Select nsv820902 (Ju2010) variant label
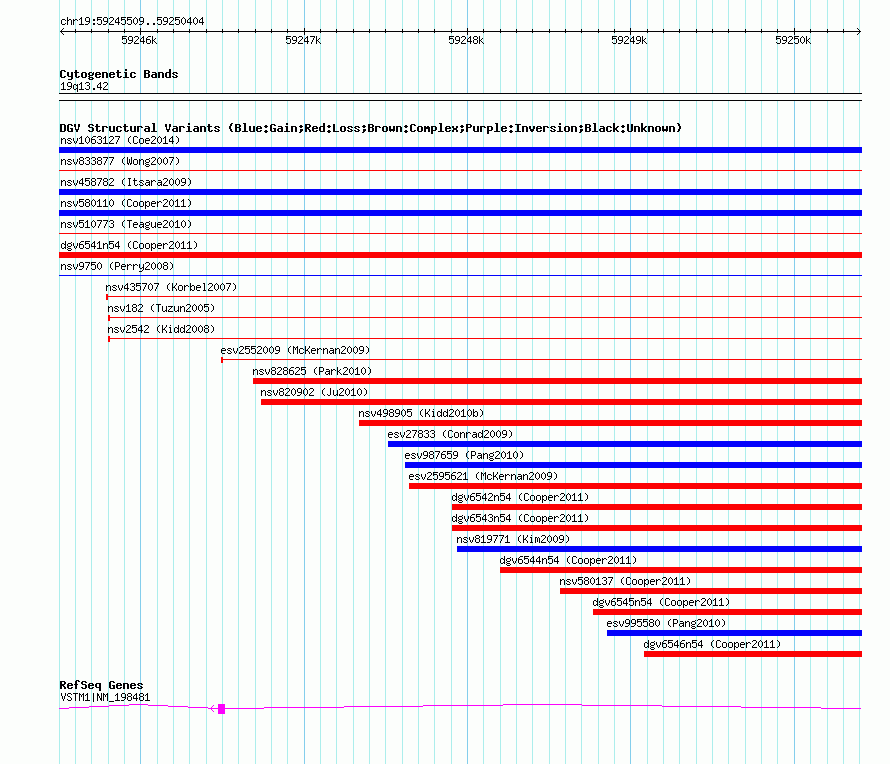 coord(314,392)
